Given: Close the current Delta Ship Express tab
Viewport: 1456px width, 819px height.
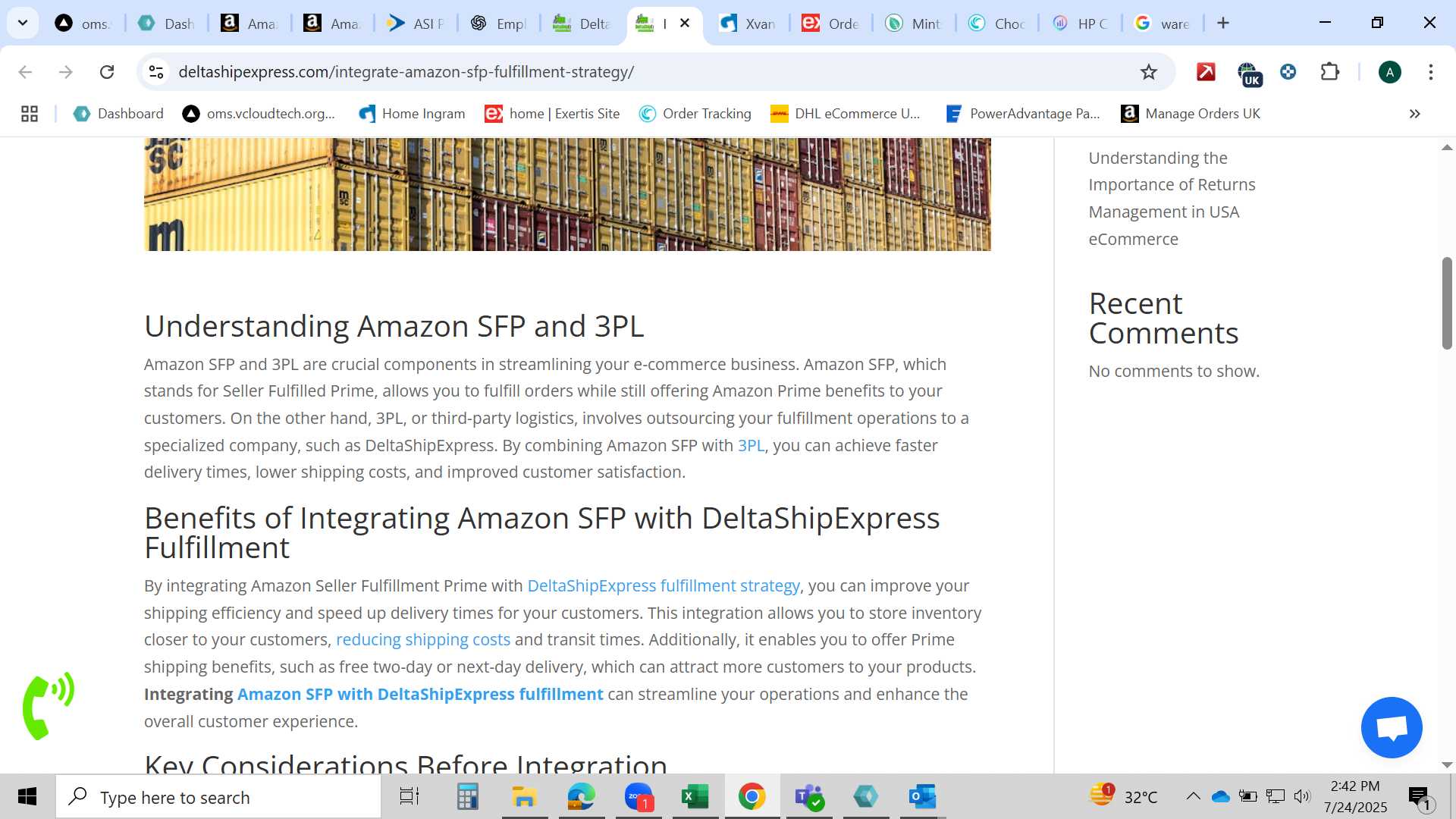Looking at the screenshot, I should coord(685,24).
